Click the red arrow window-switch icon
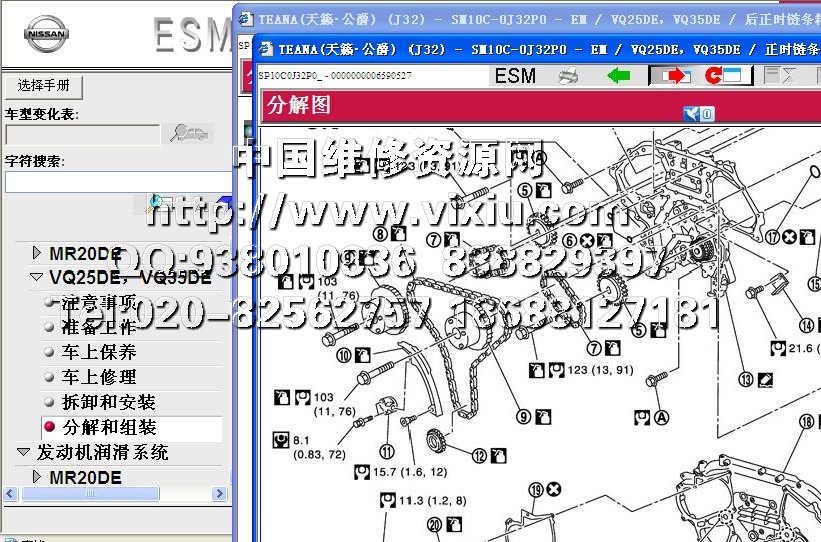The image size is (821, 542). [x=675, y=76]
